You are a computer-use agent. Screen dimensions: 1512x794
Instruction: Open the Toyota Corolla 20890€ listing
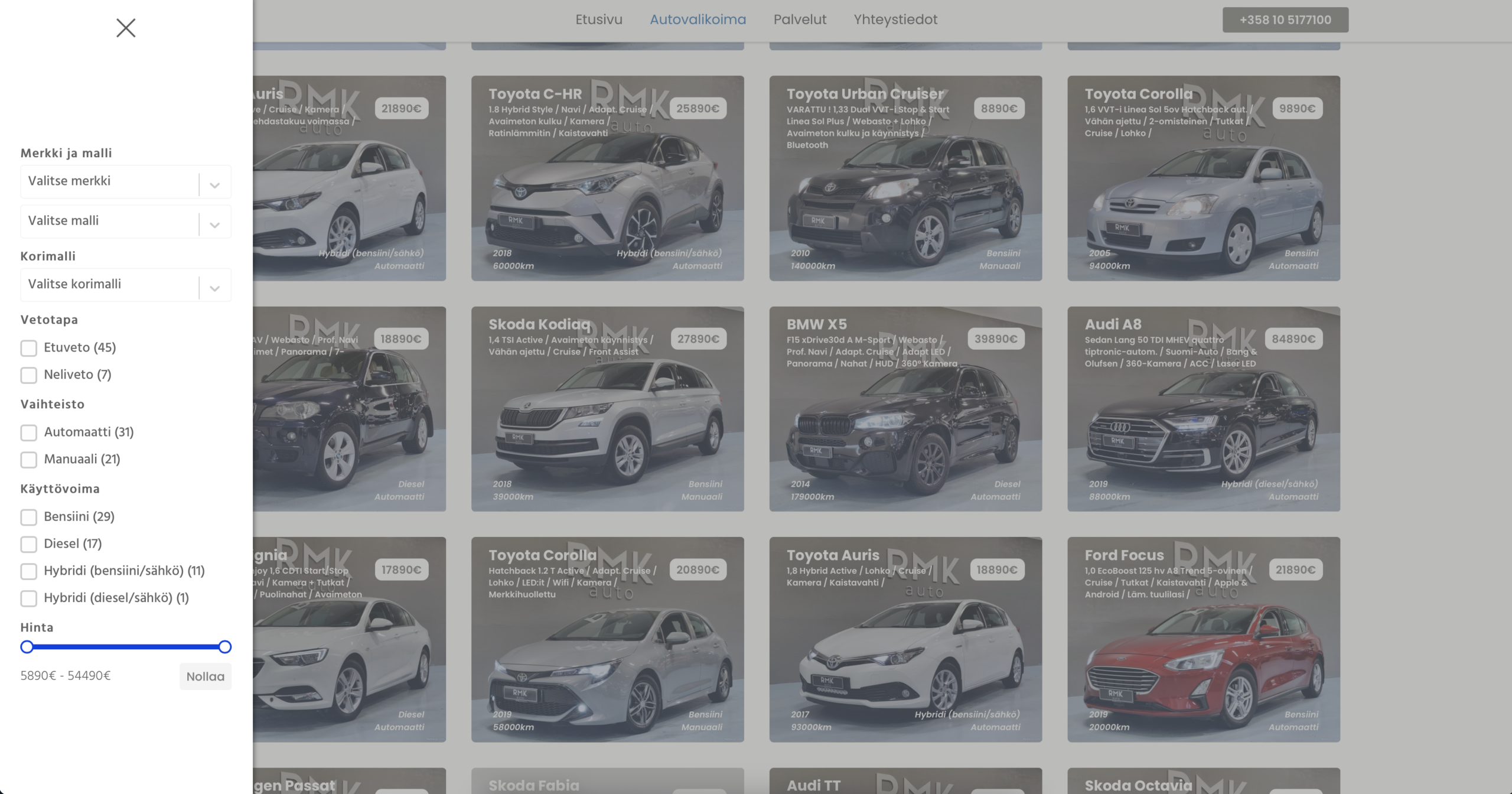coord(608,639)
